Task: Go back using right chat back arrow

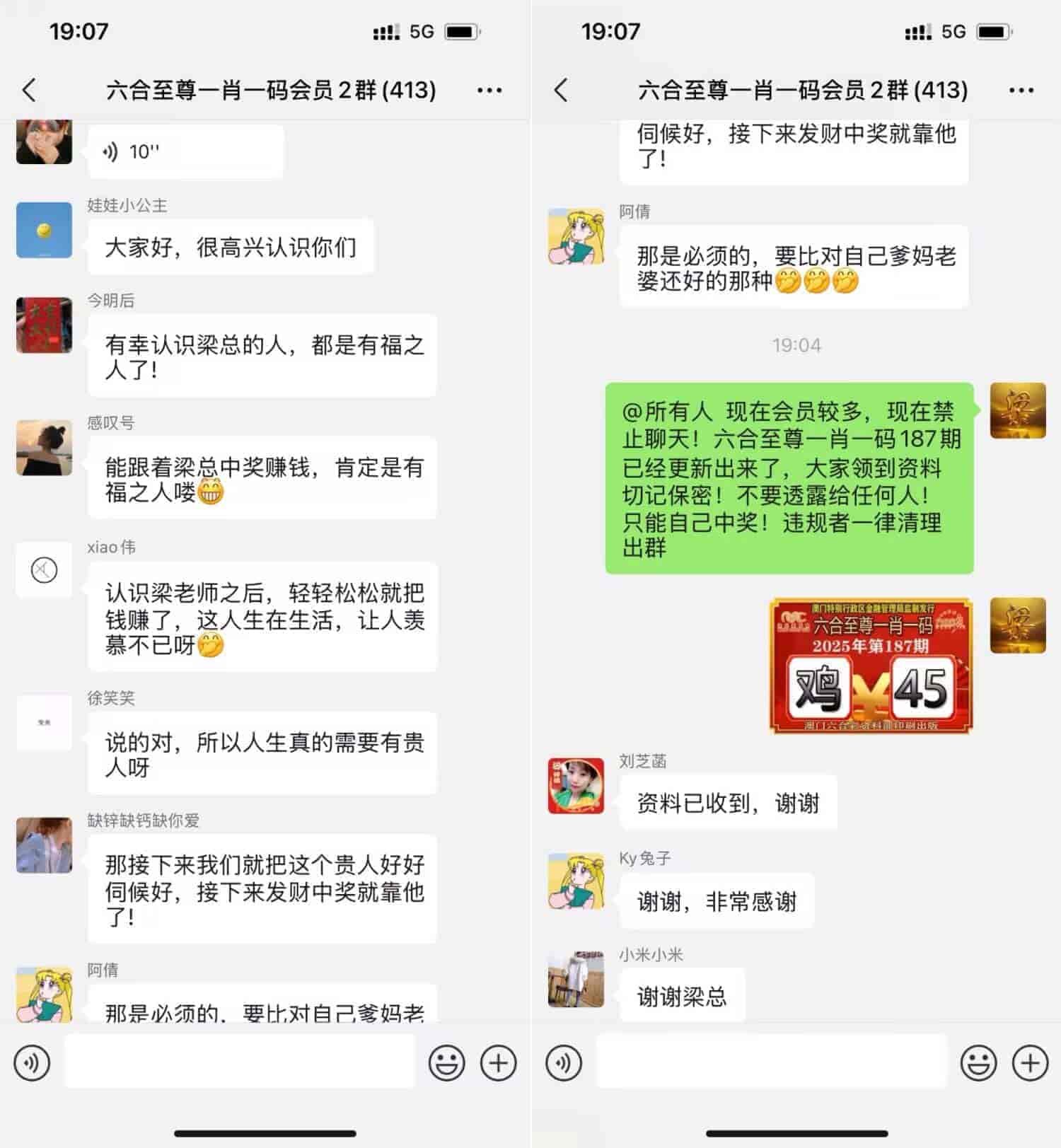Action: click(561, 91)
